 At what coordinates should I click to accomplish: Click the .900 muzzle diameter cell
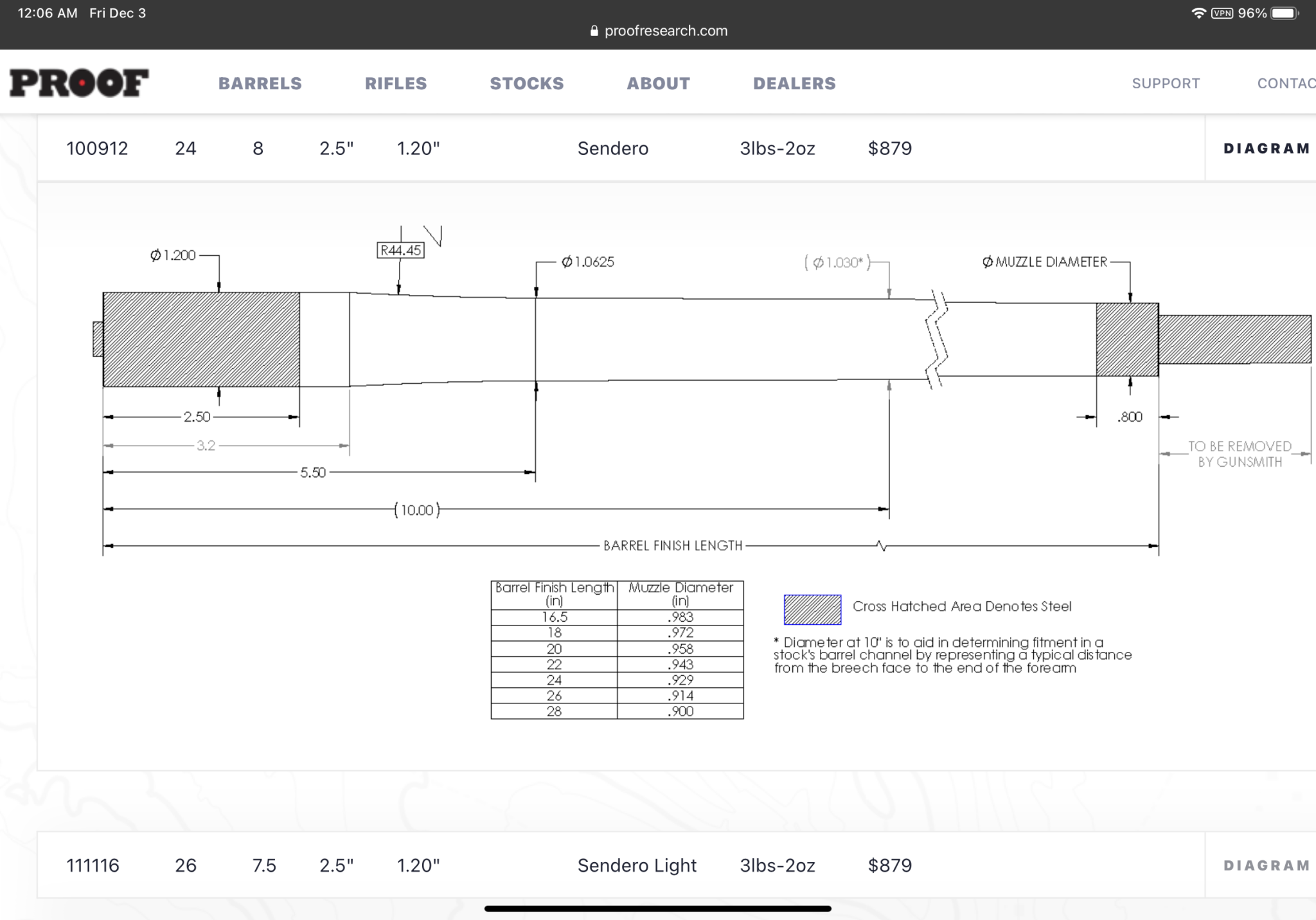tap(680, 711)
